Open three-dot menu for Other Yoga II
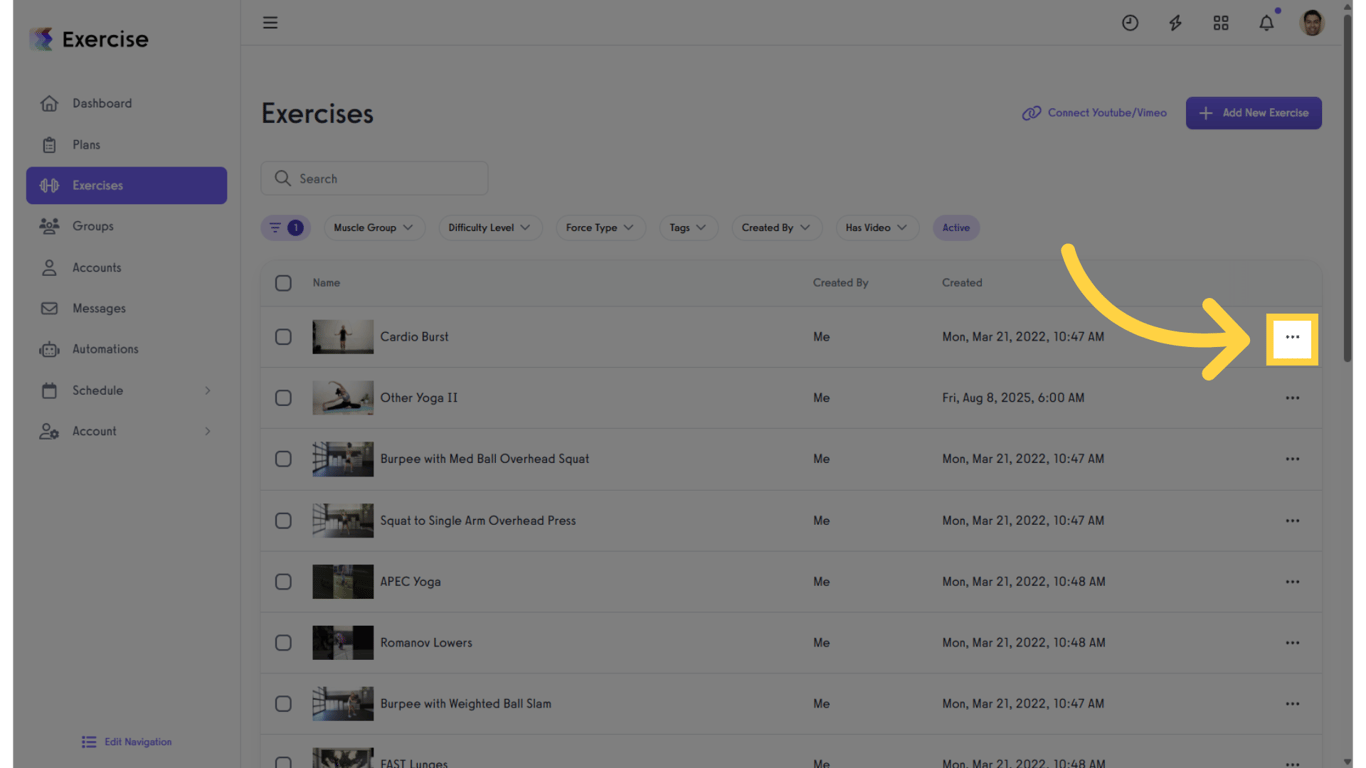This screenshot has width=1366, height=768. 1292,398
